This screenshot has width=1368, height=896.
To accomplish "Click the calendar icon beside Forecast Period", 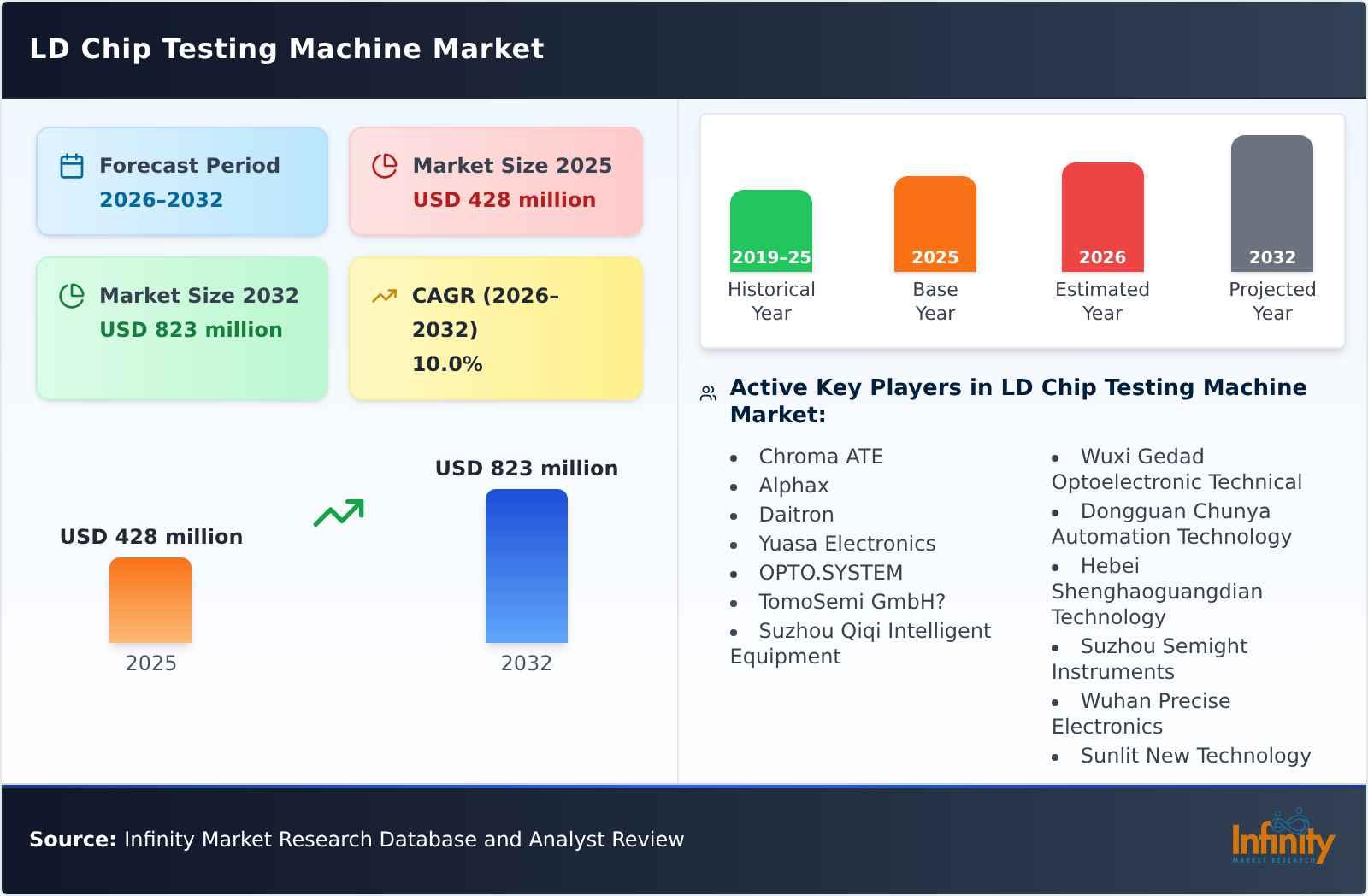I will [72, 166].
